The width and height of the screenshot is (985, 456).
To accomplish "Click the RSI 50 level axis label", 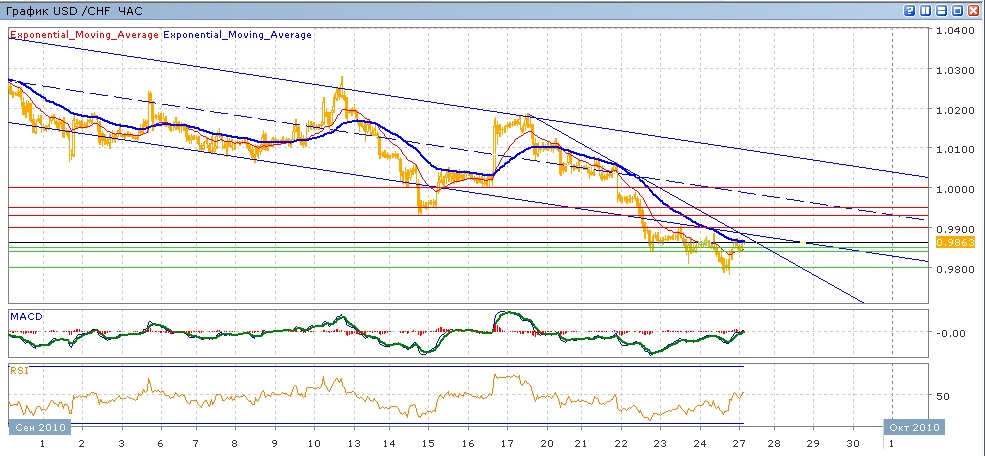I will pyautogui.click(x=943, y=396).
